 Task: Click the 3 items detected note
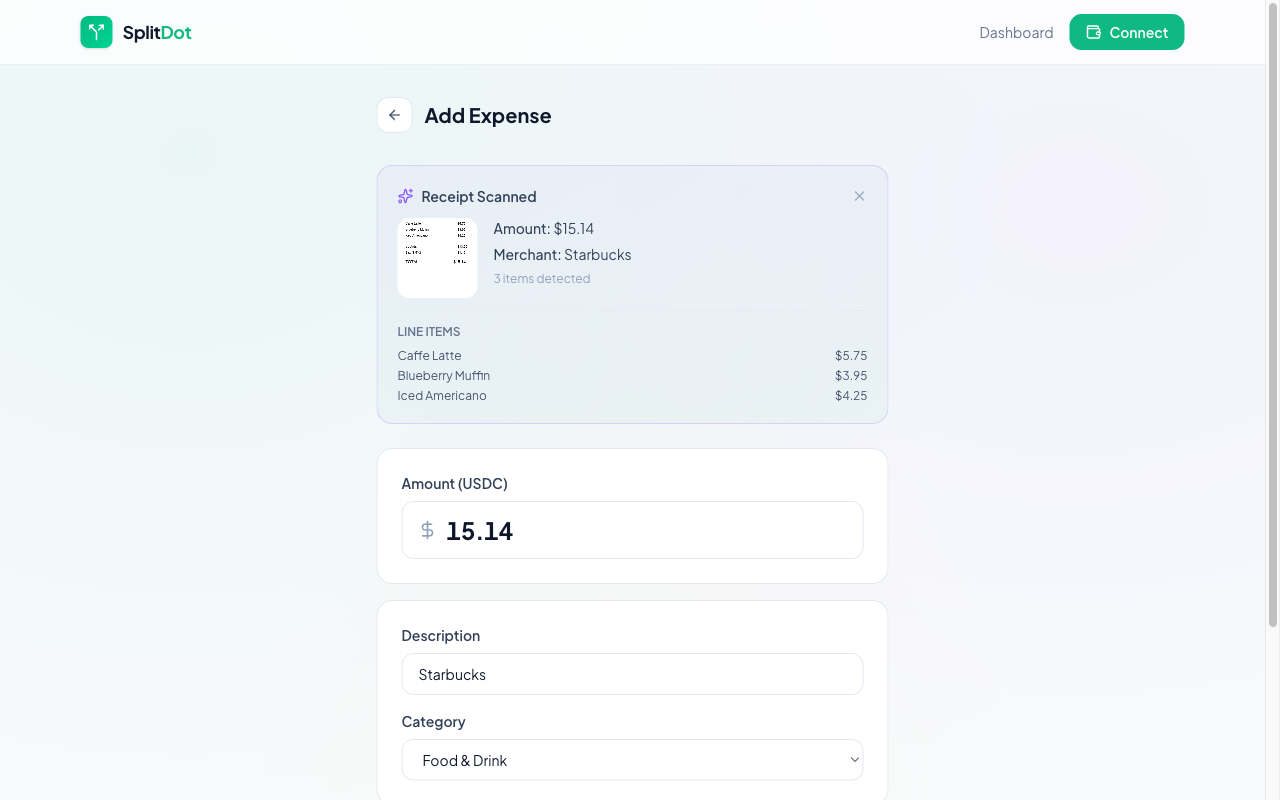click(x=541, y=279)
